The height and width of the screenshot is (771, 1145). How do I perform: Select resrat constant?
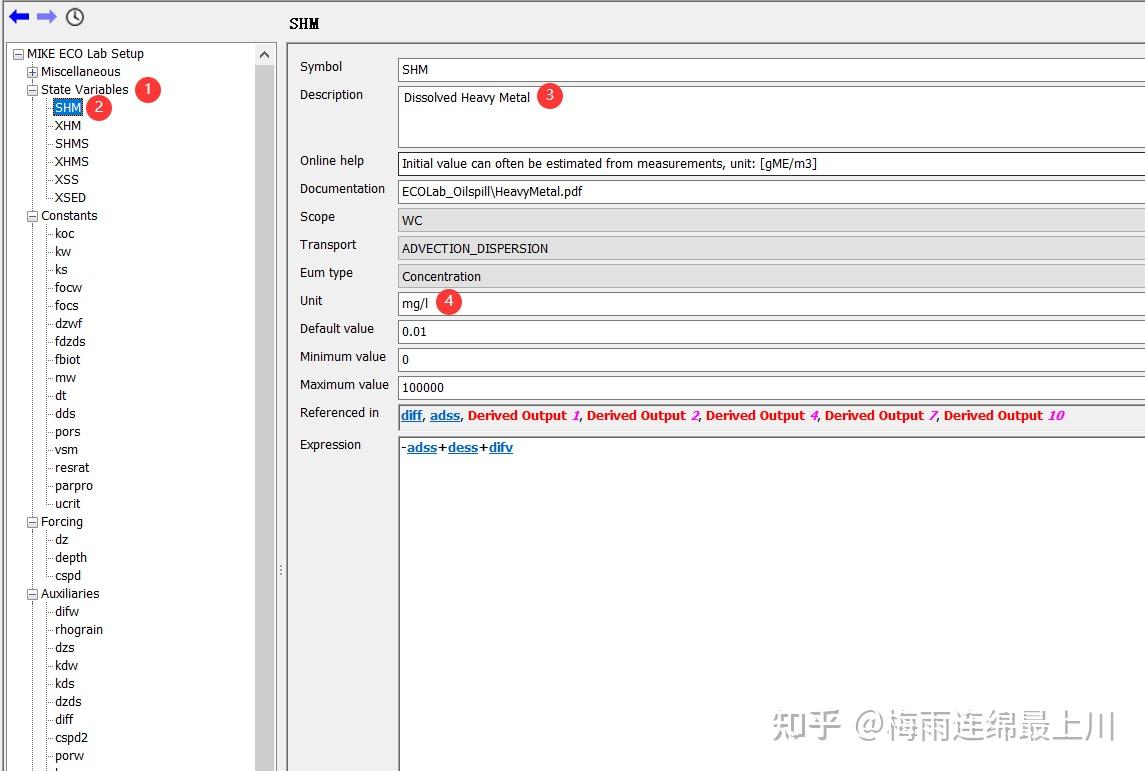pyautogui.click(x=72, y=468)
